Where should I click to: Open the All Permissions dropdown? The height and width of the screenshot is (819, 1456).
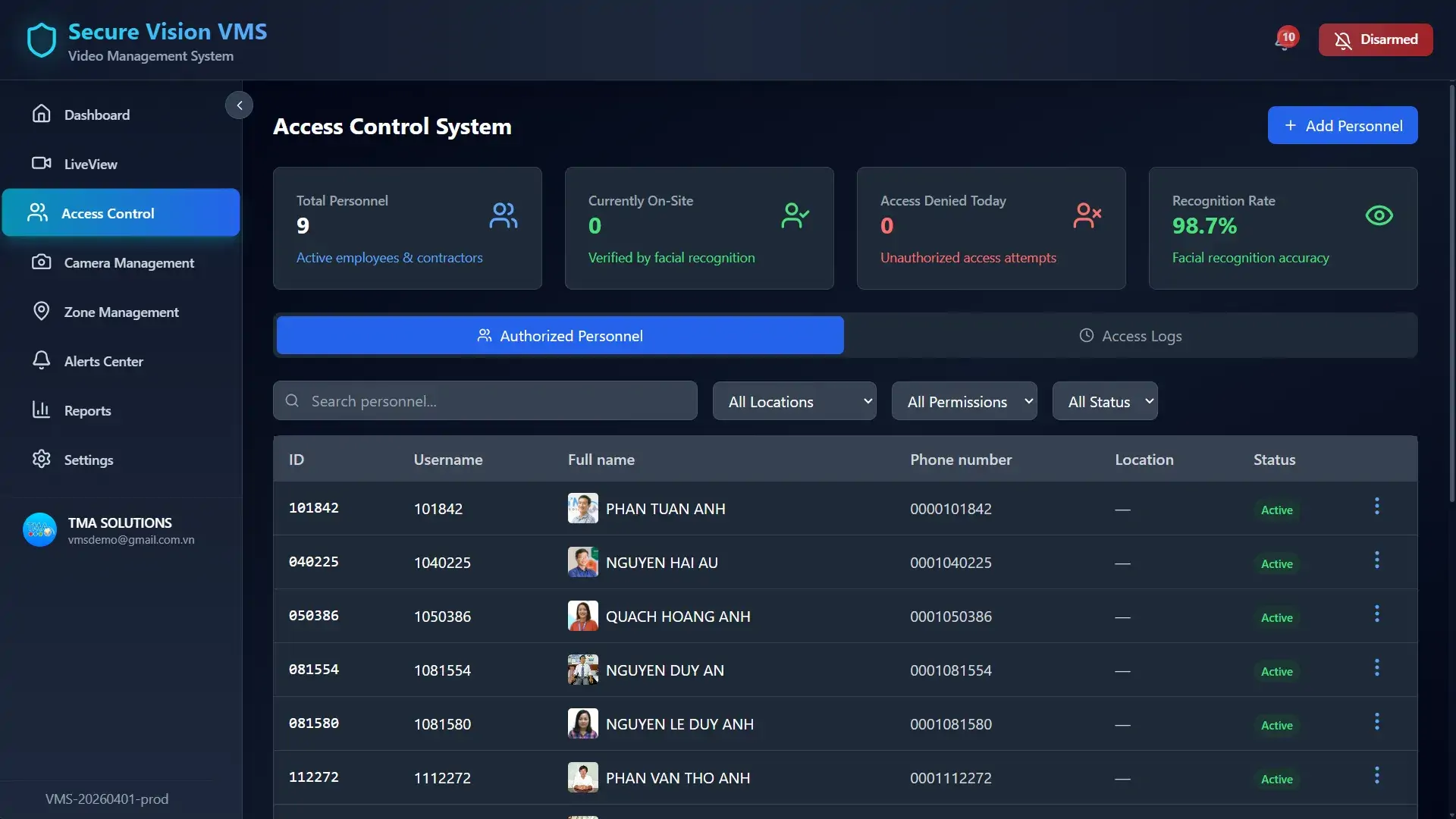(964, 402)
